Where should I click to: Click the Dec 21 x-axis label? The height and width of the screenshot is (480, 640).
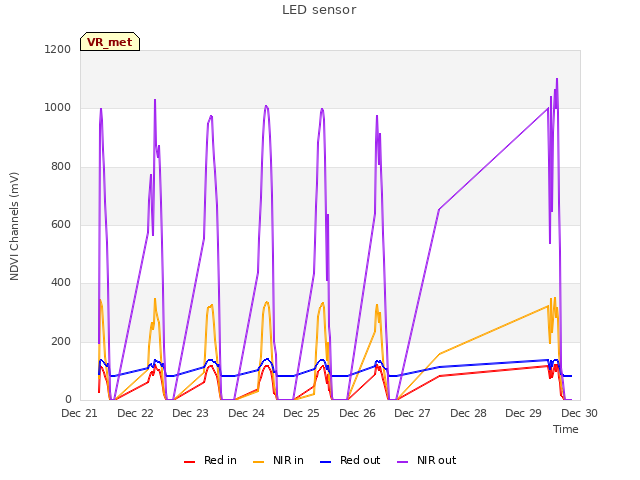point(80,413)
